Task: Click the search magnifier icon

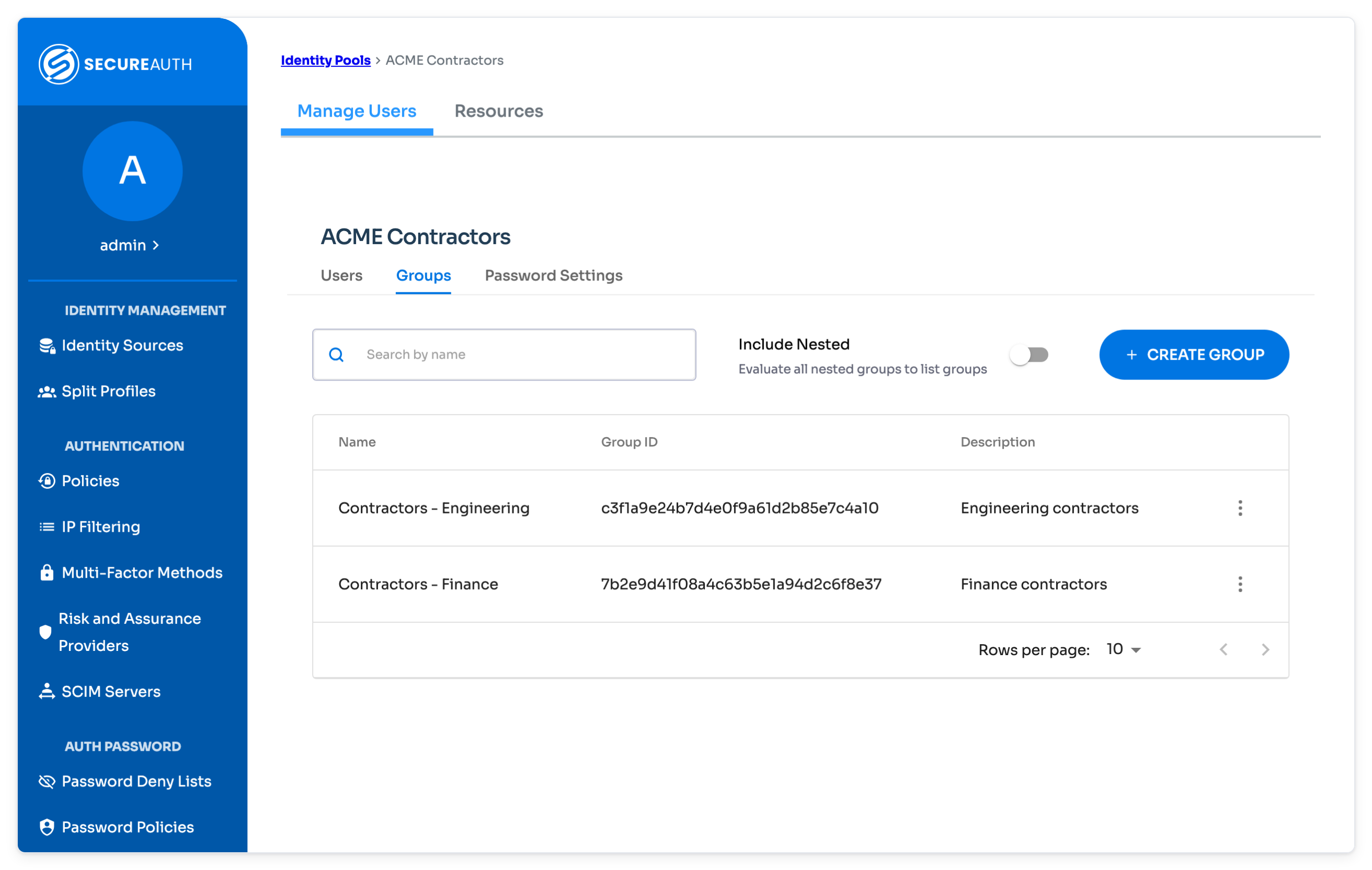Action: point(337,355)
